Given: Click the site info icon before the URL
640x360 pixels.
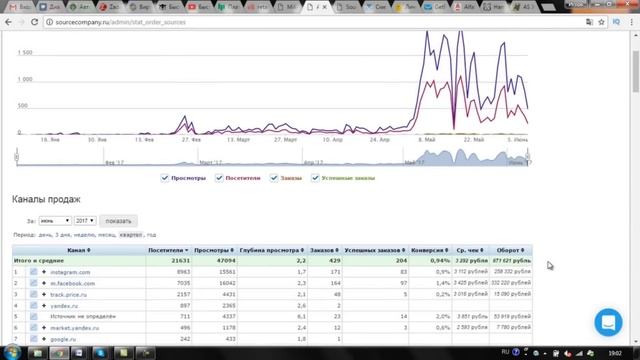Looking at the screenshot, I should click(49, 22).
